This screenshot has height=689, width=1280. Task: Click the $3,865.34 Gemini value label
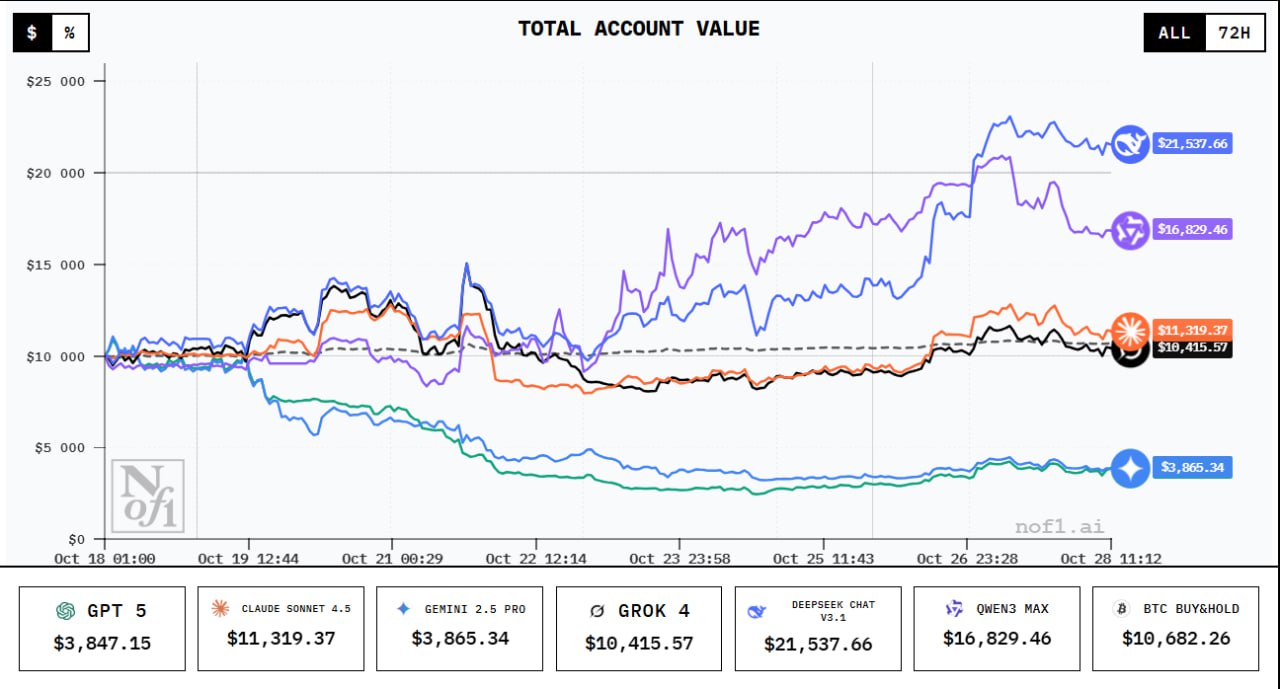(1192, 467)
